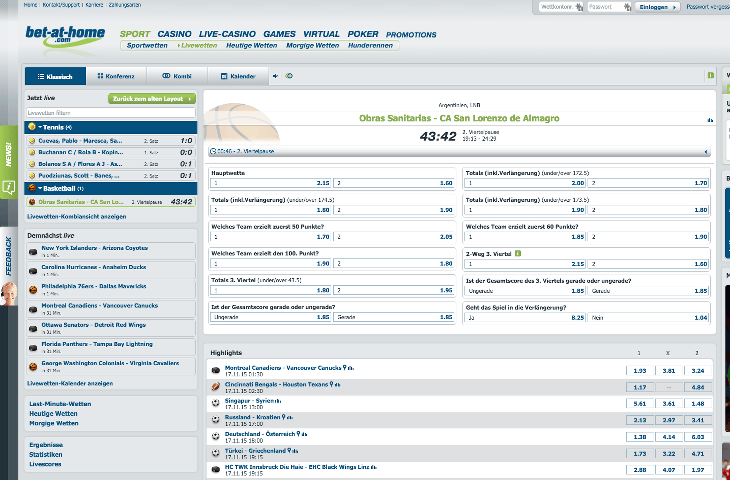
Task: Click the green help icon at toolbar right
Action: coord(710,75)
